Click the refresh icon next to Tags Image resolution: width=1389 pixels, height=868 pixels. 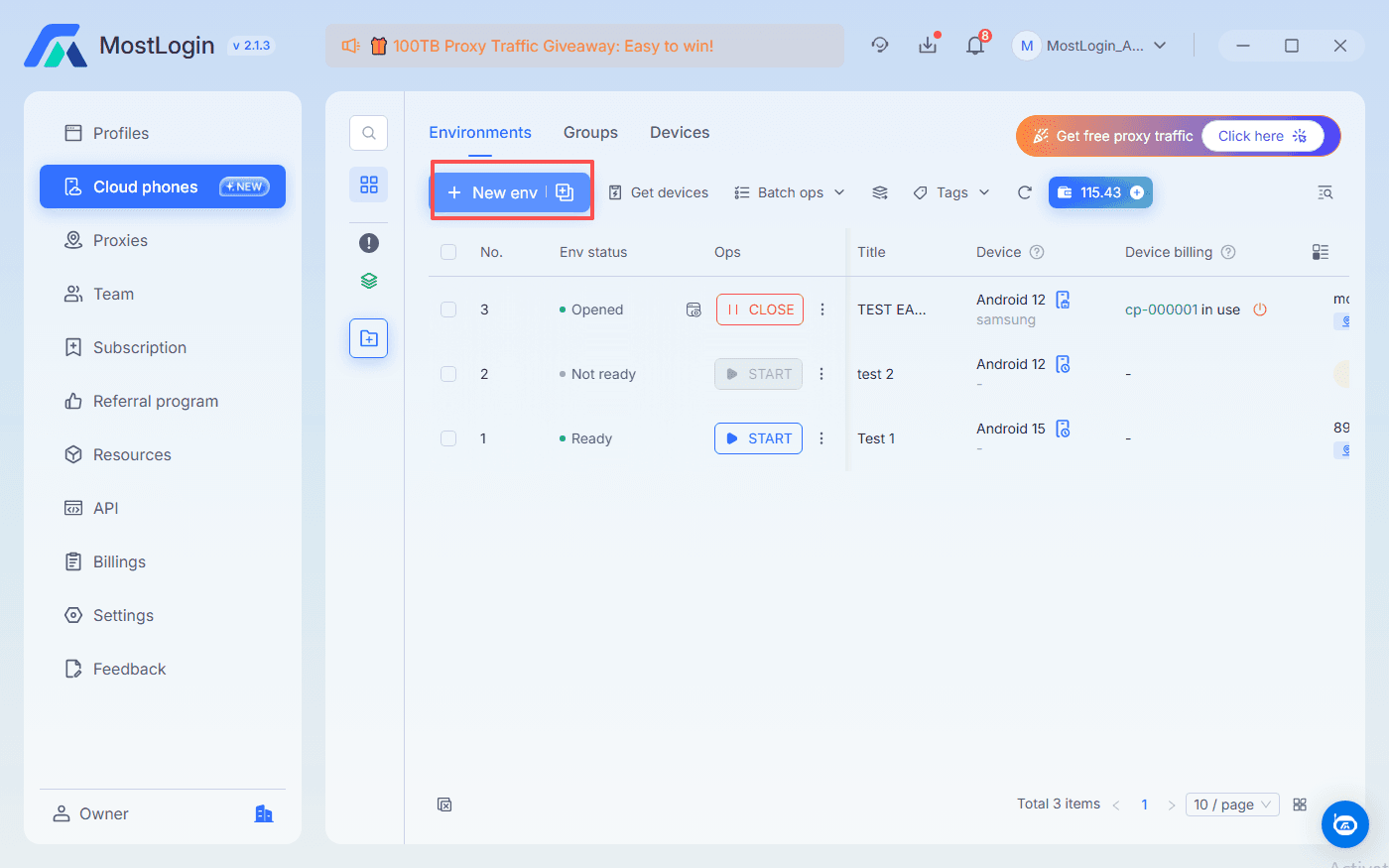[x=1025, y=192]
